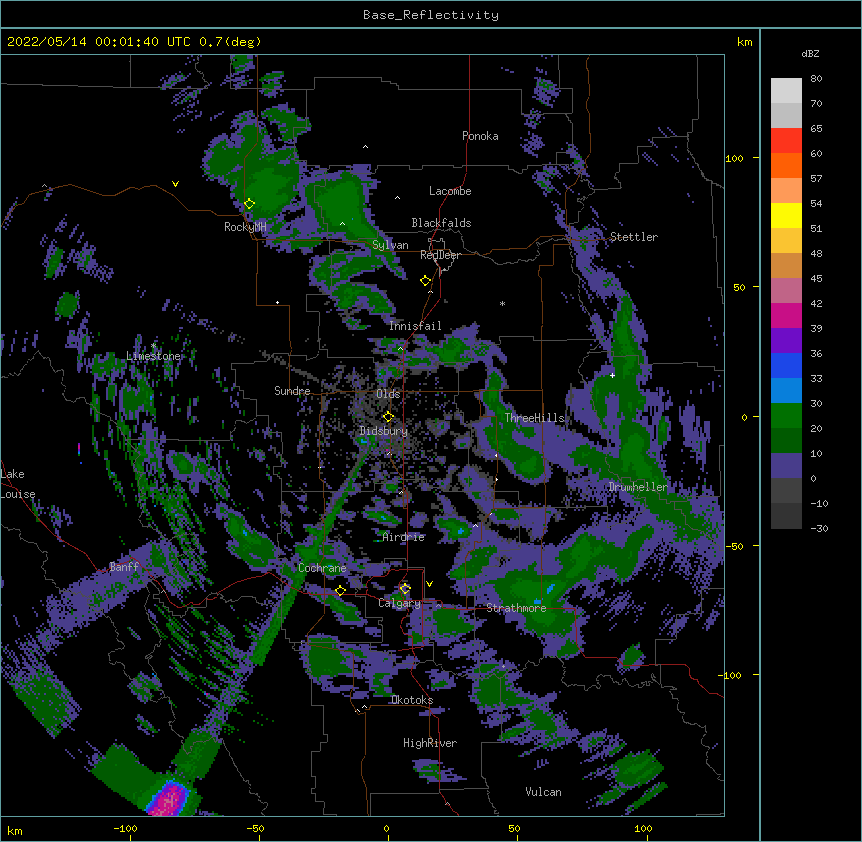Click the Banff label
This screenshot has width=862, height=842.
pyautogui.click(x=124, y=567)
